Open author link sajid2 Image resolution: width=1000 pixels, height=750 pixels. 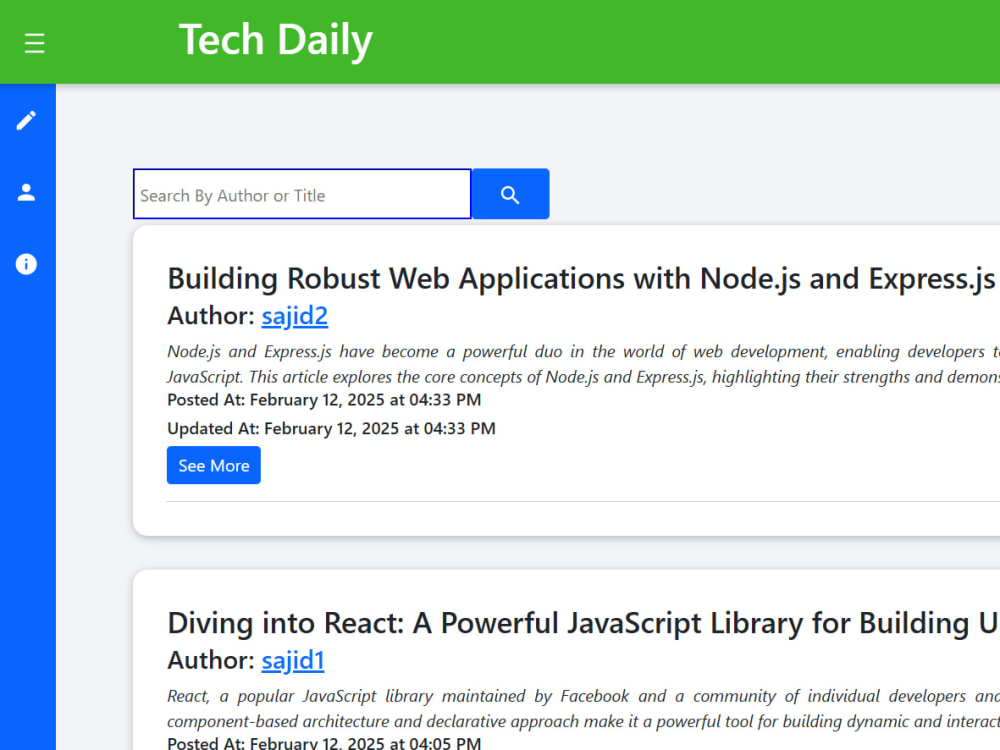[295, 316]
